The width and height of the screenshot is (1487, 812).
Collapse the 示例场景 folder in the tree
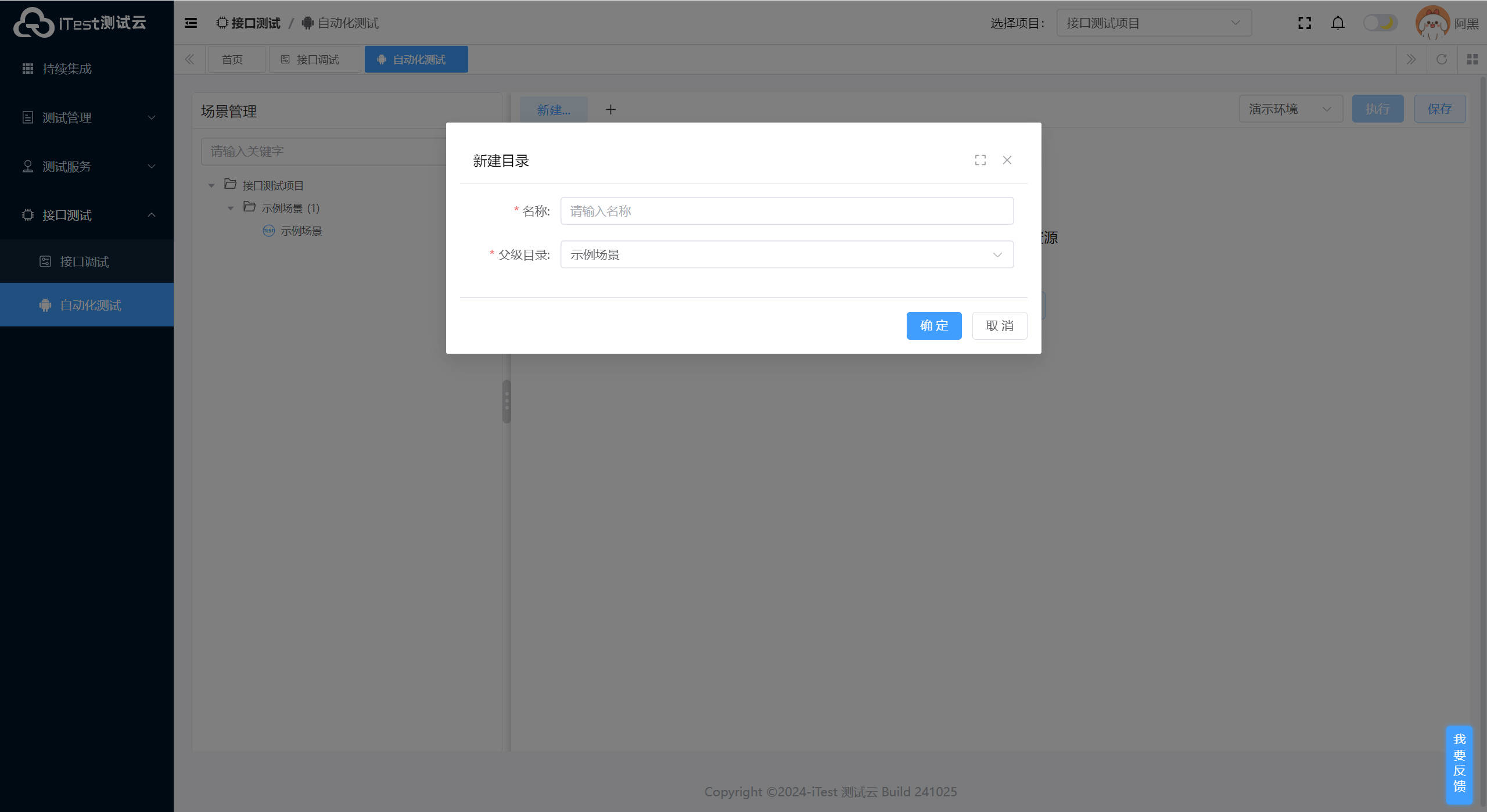[231, 209]
